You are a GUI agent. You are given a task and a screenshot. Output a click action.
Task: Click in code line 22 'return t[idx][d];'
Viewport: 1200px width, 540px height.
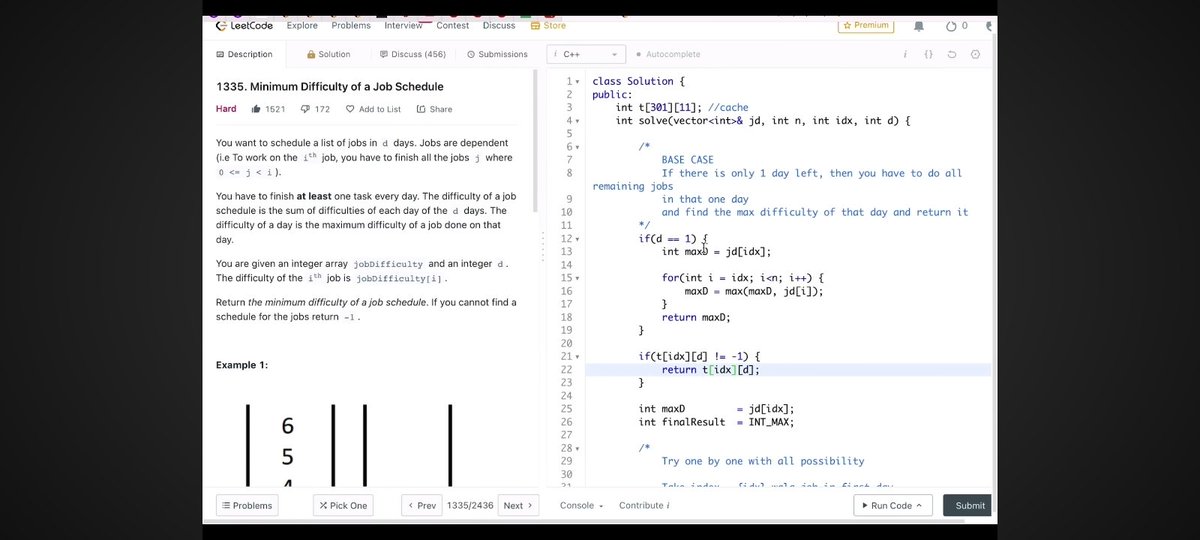(x=710, y=370)
